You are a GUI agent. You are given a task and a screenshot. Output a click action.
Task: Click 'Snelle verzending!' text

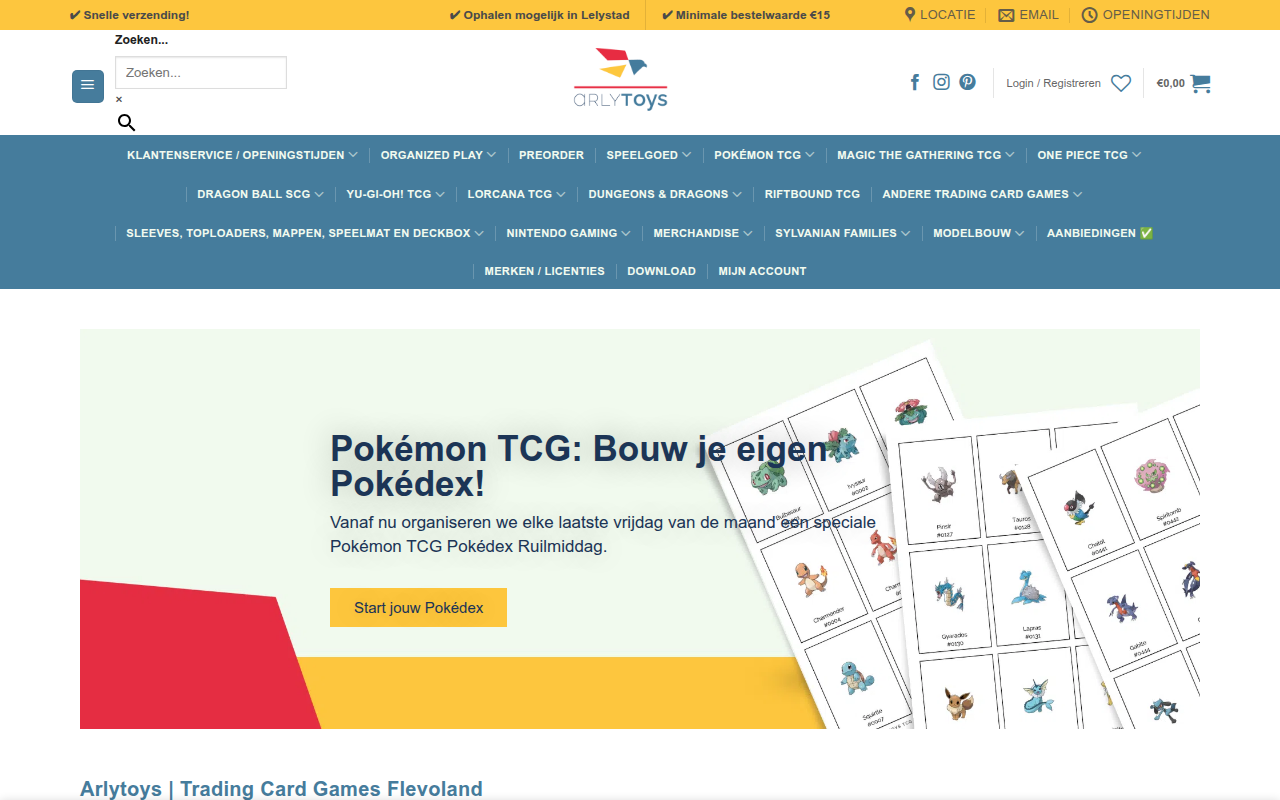click(129, 15)
